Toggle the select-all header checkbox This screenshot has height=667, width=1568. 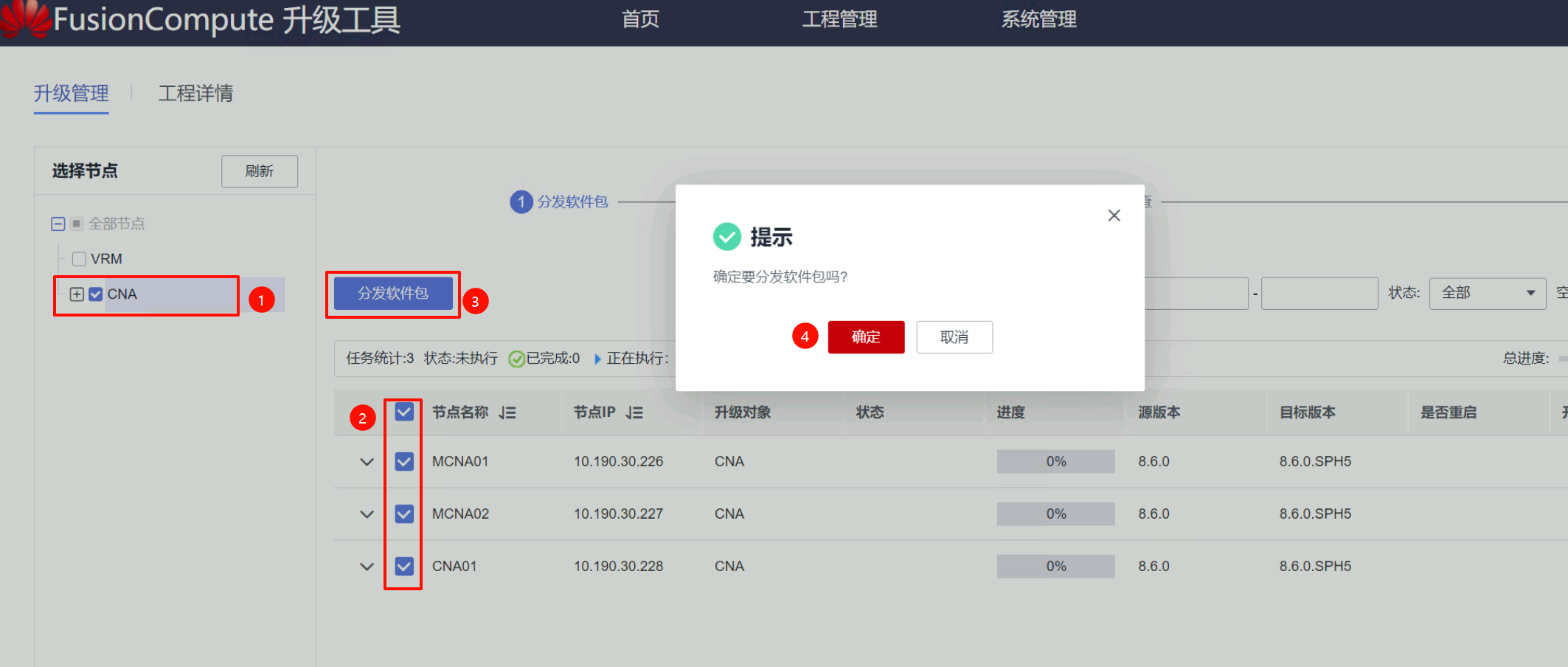coord(404,412)
